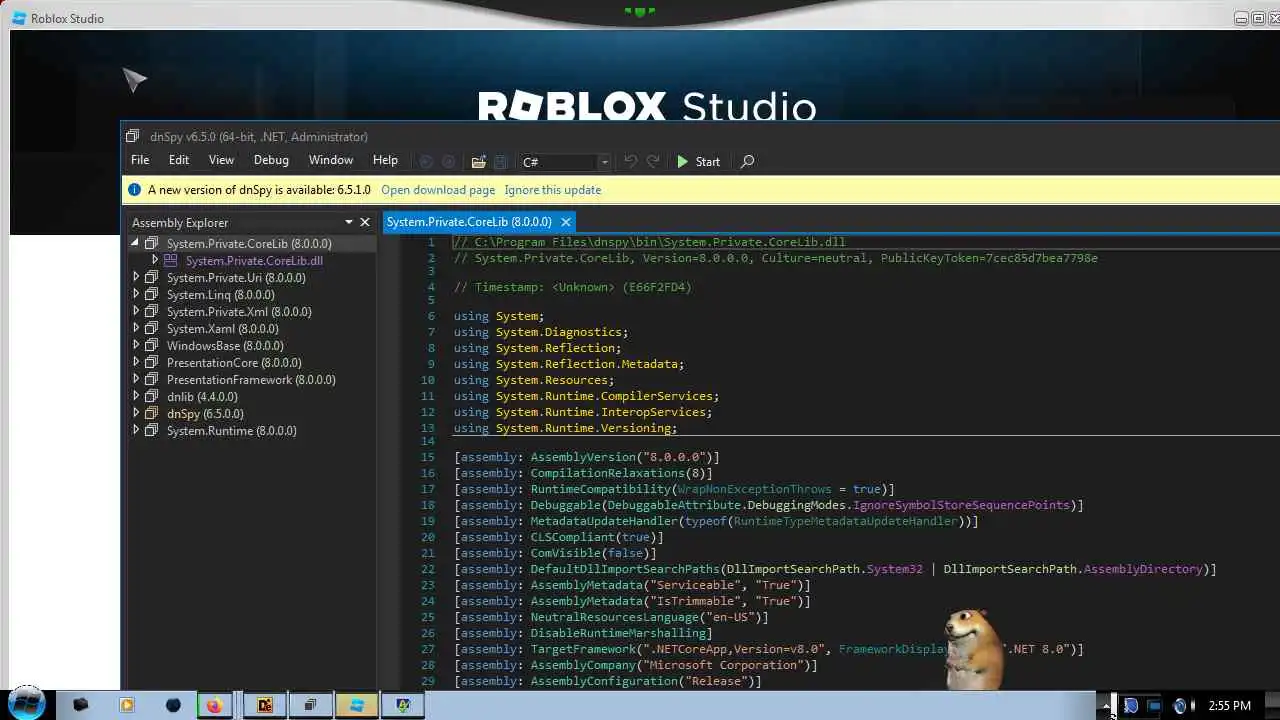
Task: Expand the PresentationCore assembly node
Action: coord(136,362)
